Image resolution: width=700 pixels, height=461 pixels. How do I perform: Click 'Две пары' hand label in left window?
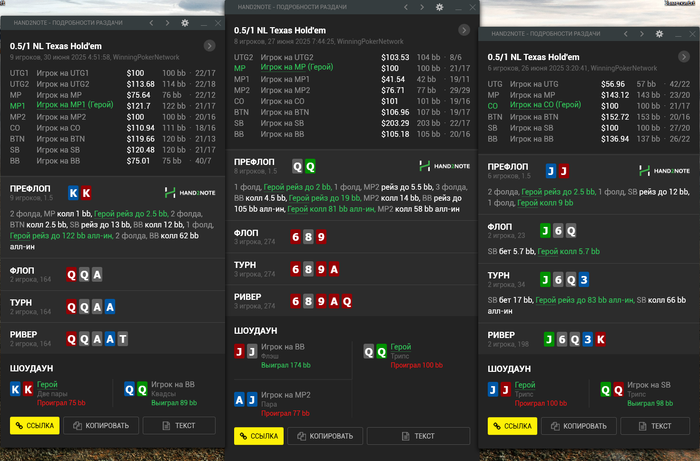click(x=52, y=394)
